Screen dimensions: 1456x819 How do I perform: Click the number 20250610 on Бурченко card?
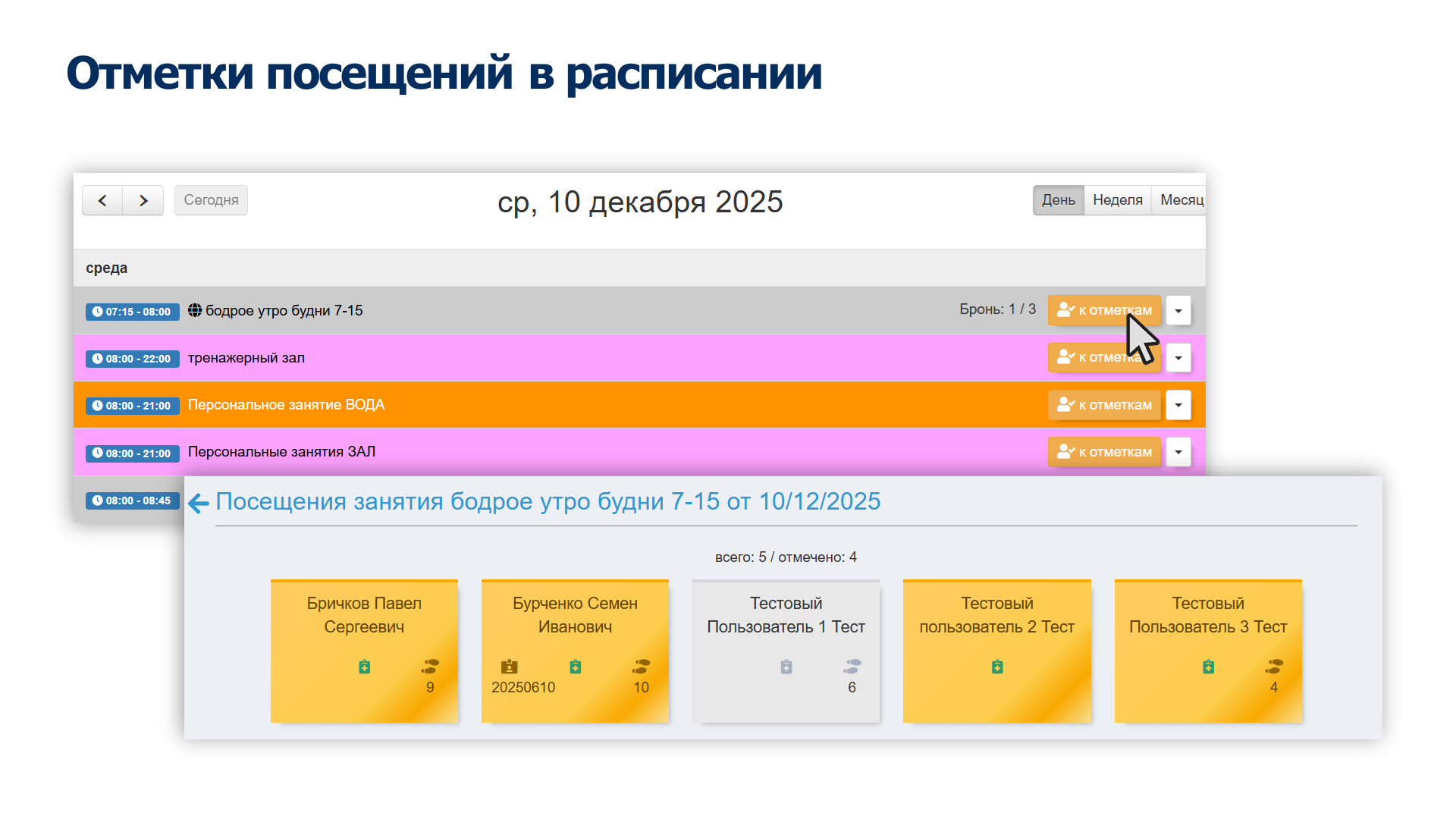[x=523, y=687]
